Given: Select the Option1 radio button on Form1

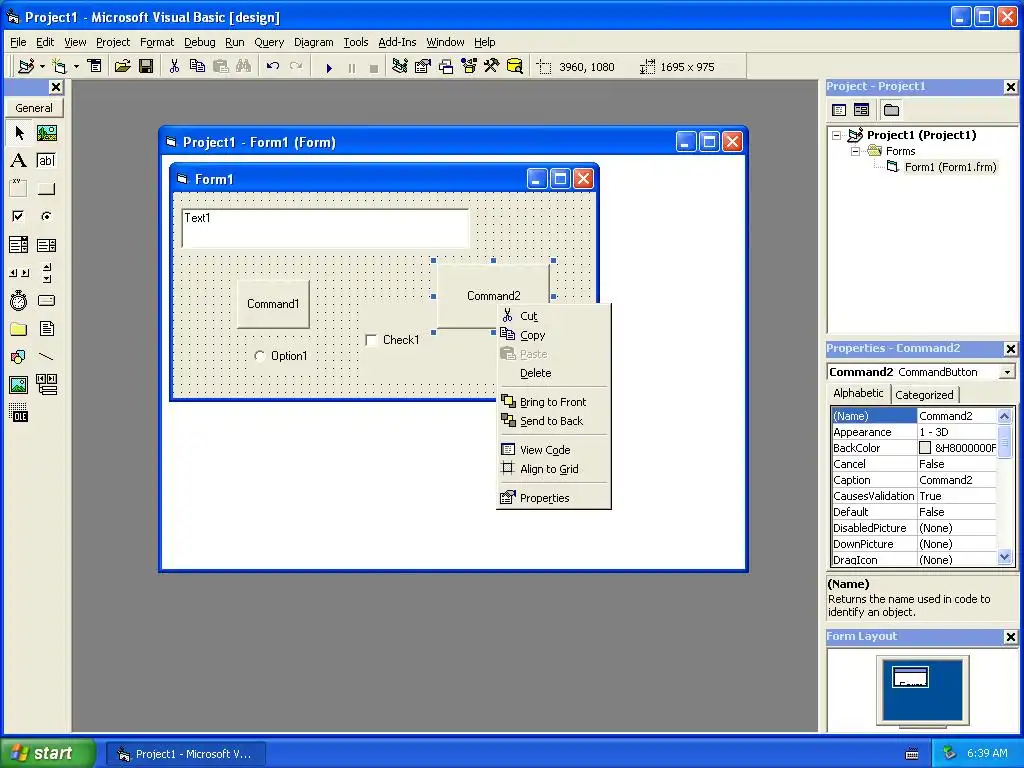Looking at the screenshot, I should pos(260,356).
